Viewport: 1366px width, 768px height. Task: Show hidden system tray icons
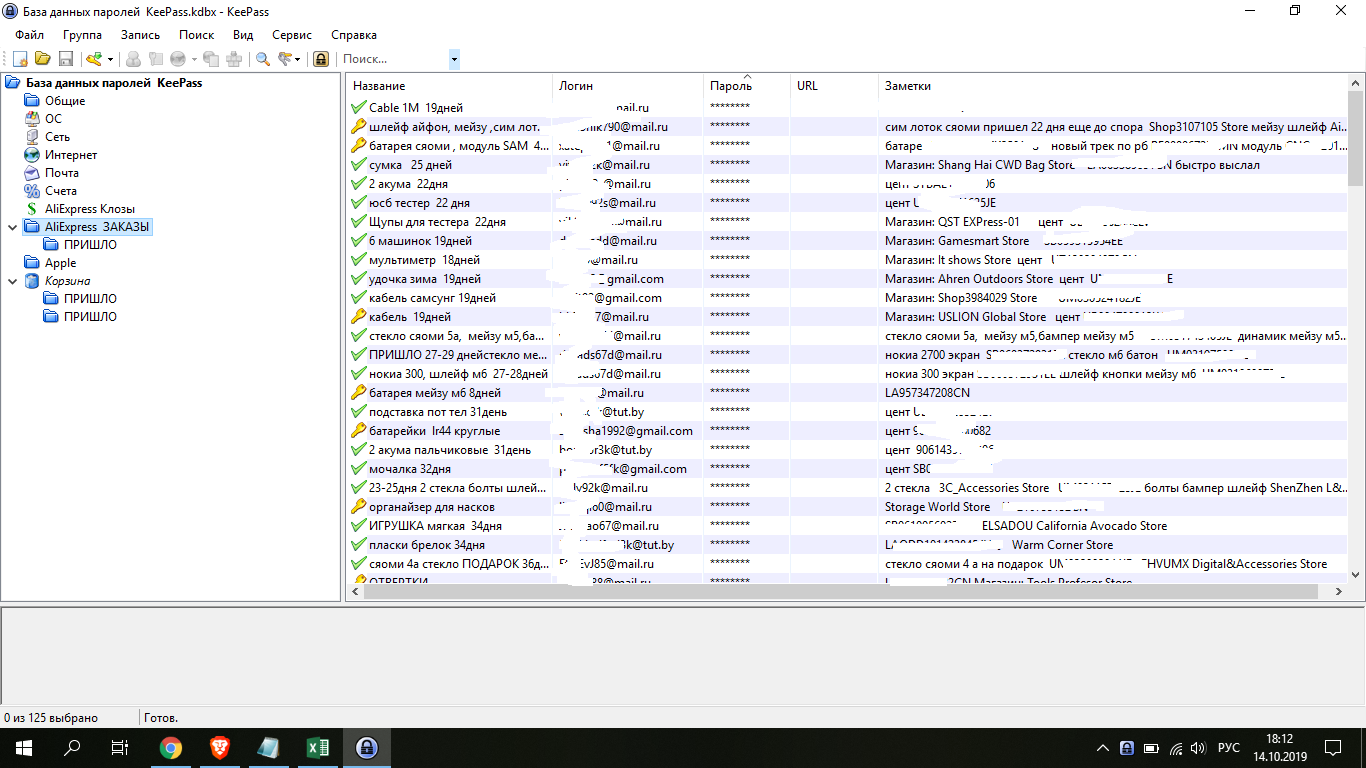tap(1103, 748)
